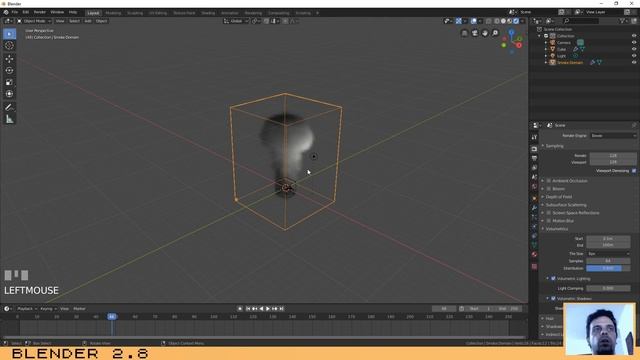The width and height of the screenshot is (640, 360).
Task: Open the Render properties tab
Action: tap(534, 149)
